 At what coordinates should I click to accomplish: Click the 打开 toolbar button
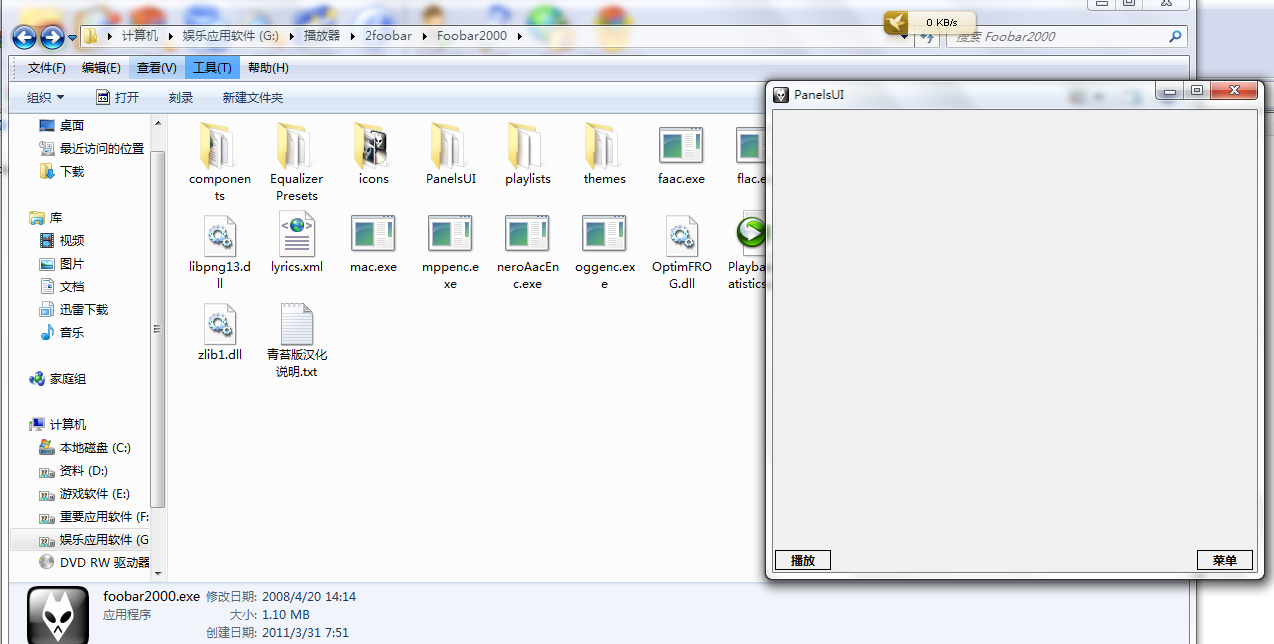point(118,97)
